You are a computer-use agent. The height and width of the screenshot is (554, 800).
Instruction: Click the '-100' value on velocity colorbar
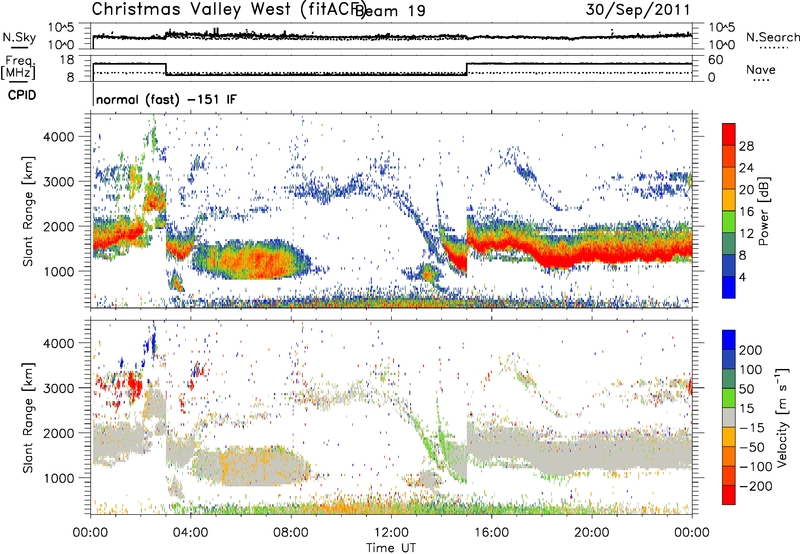click(756, 467)
